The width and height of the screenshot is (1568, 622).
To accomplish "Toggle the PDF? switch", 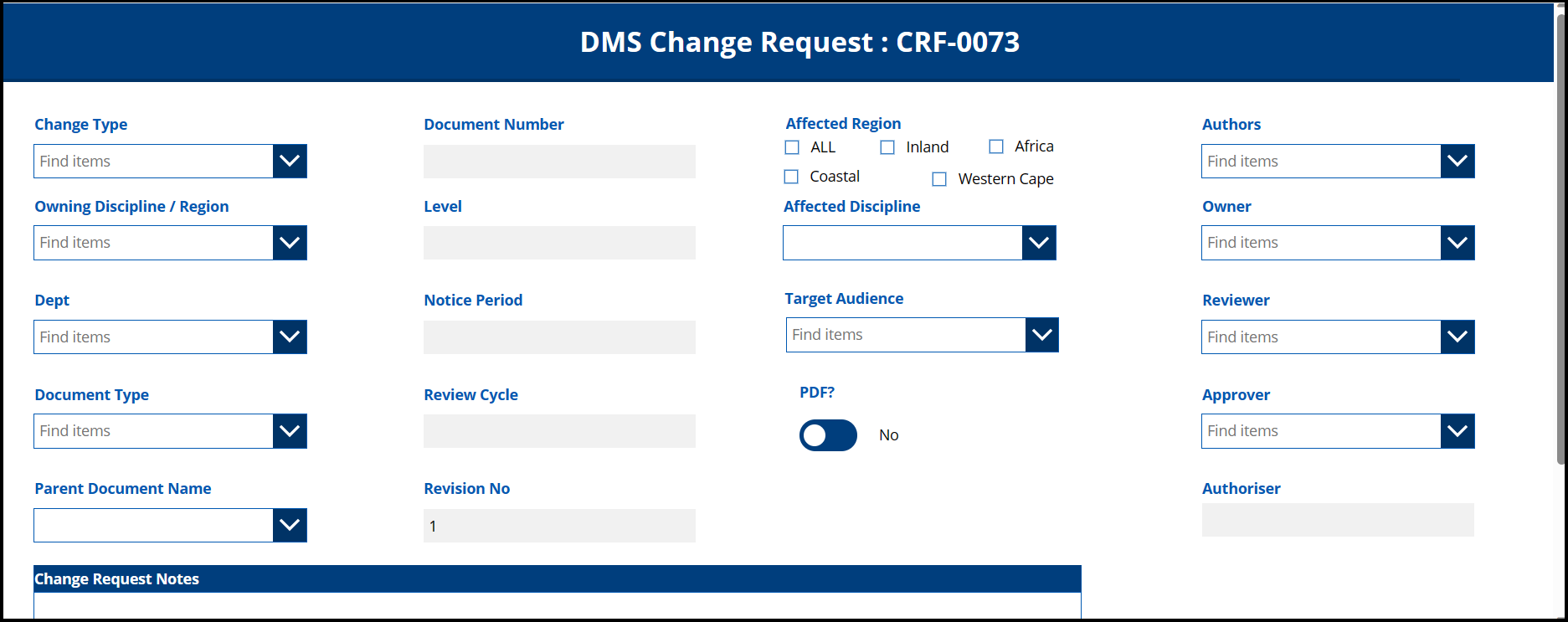I will pos(828,435).
